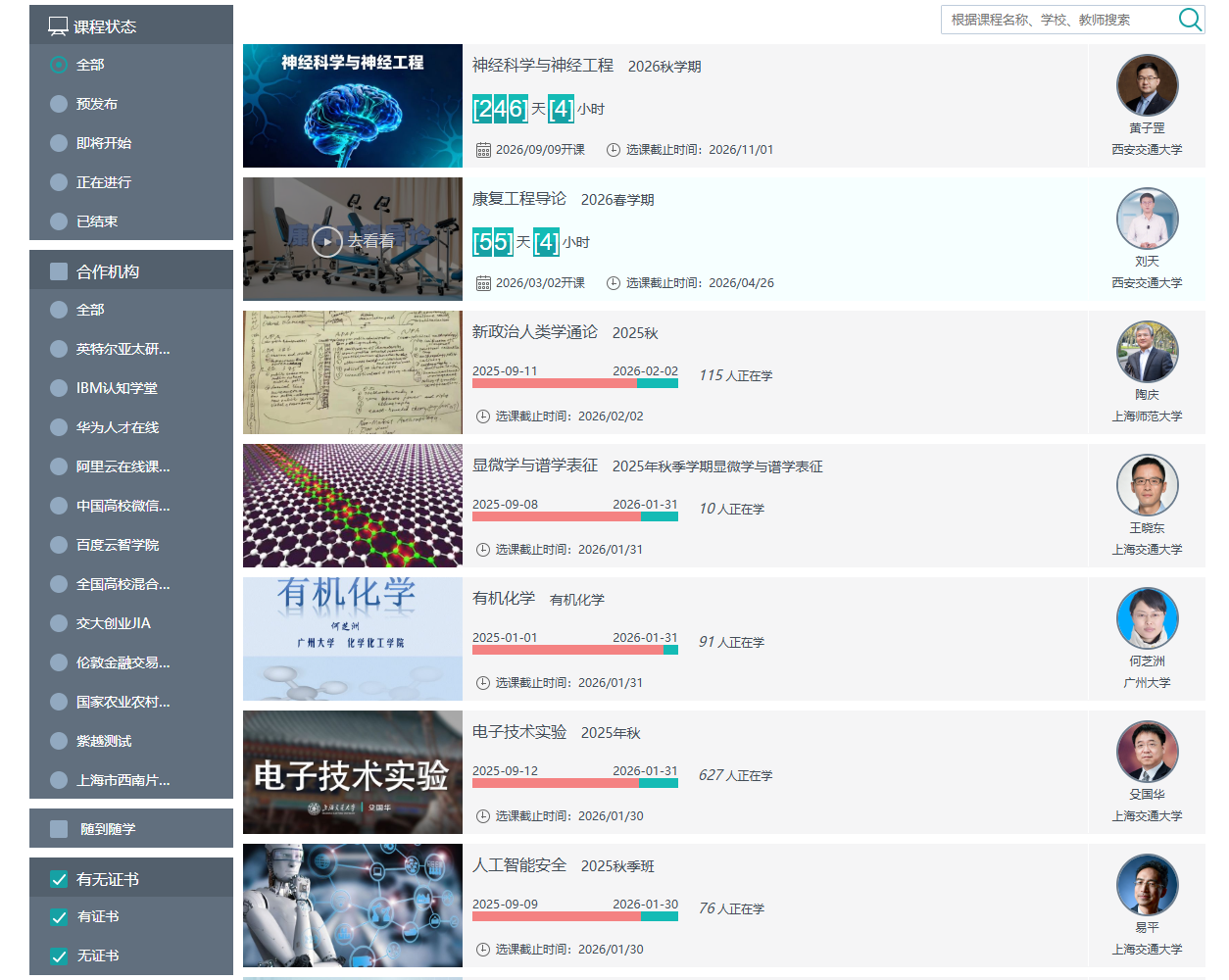Select the 伦敦金融交易... institution
1229x980 pixels.
(59, 662)
